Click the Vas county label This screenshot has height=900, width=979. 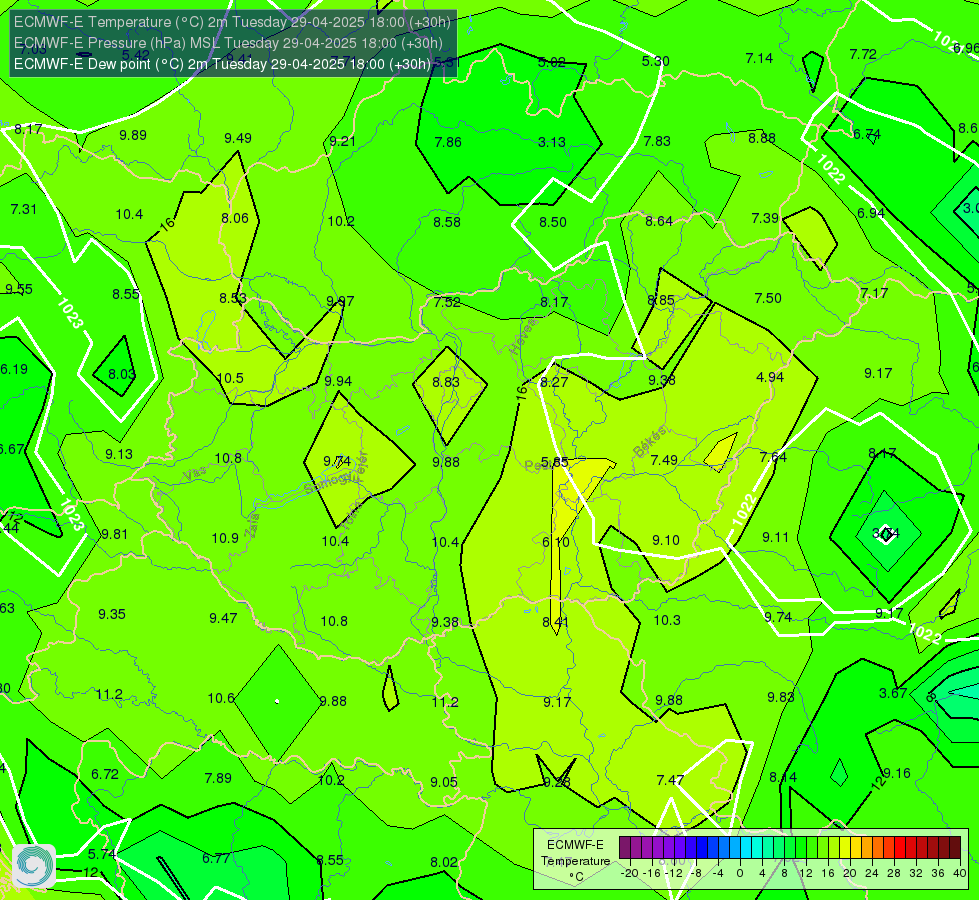click(195, 475)
